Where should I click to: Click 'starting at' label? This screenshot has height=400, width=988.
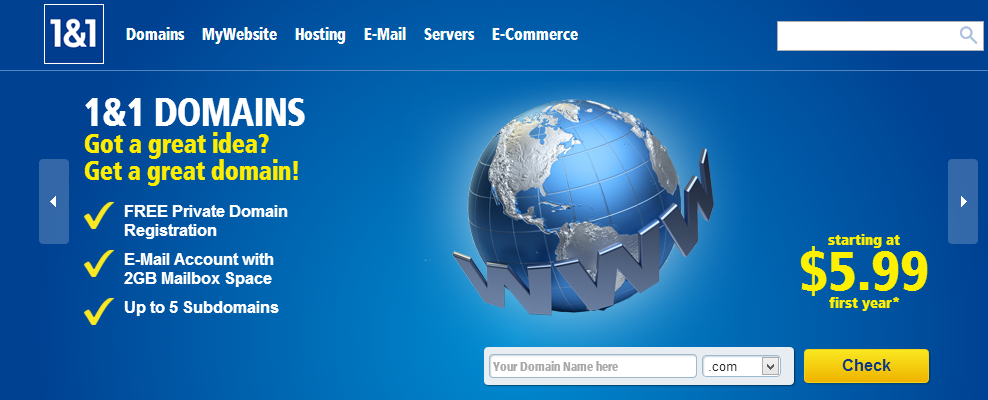click(863, 240)
